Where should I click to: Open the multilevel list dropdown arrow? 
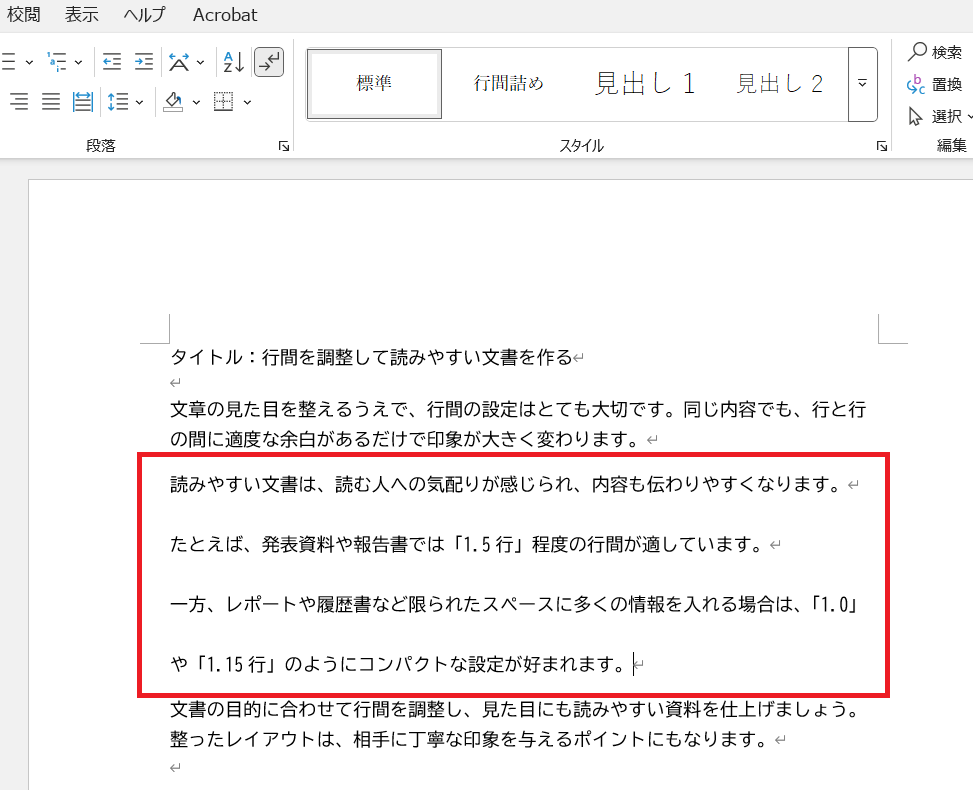click(78, 62)
